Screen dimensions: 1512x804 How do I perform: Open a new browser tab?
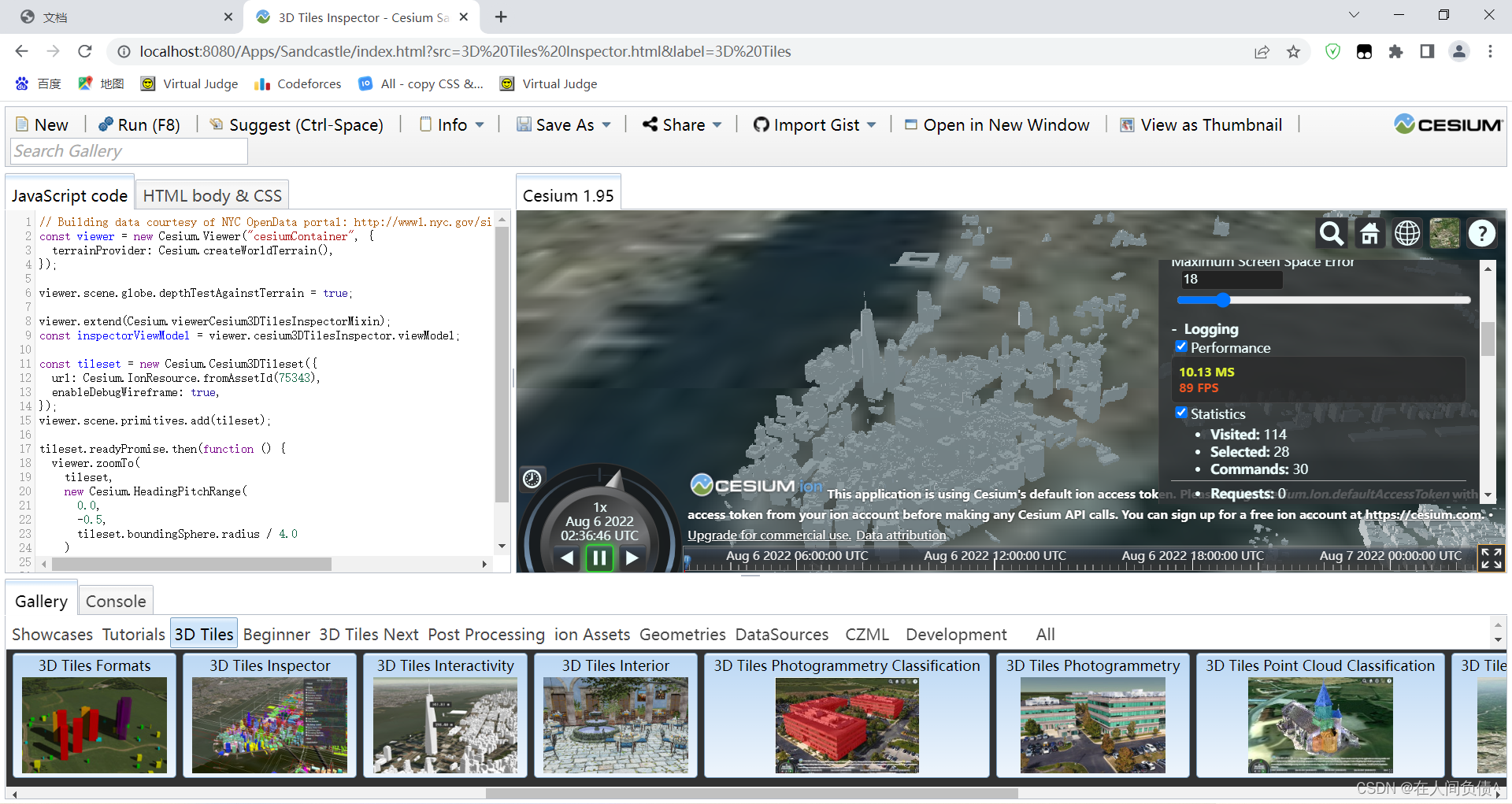click(x=501, y=17)
